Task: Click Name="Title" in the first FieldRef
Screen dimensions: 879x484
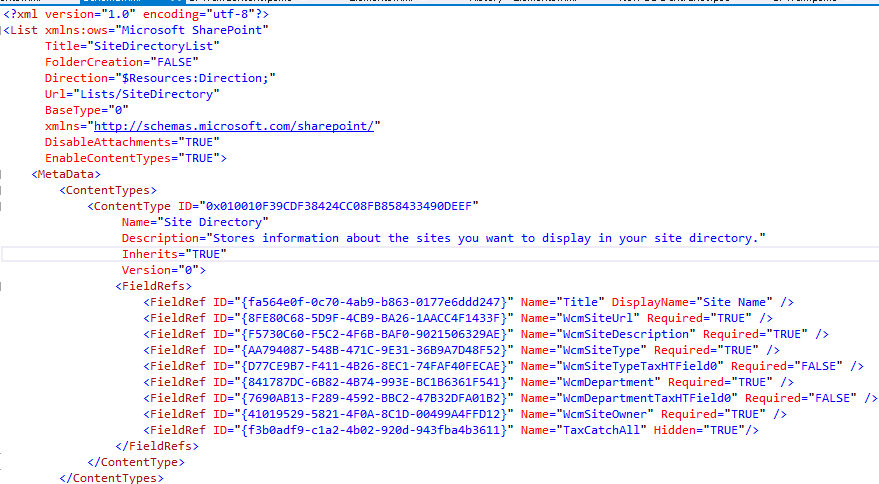Action: pyautogui.click(x=563, y=302)
